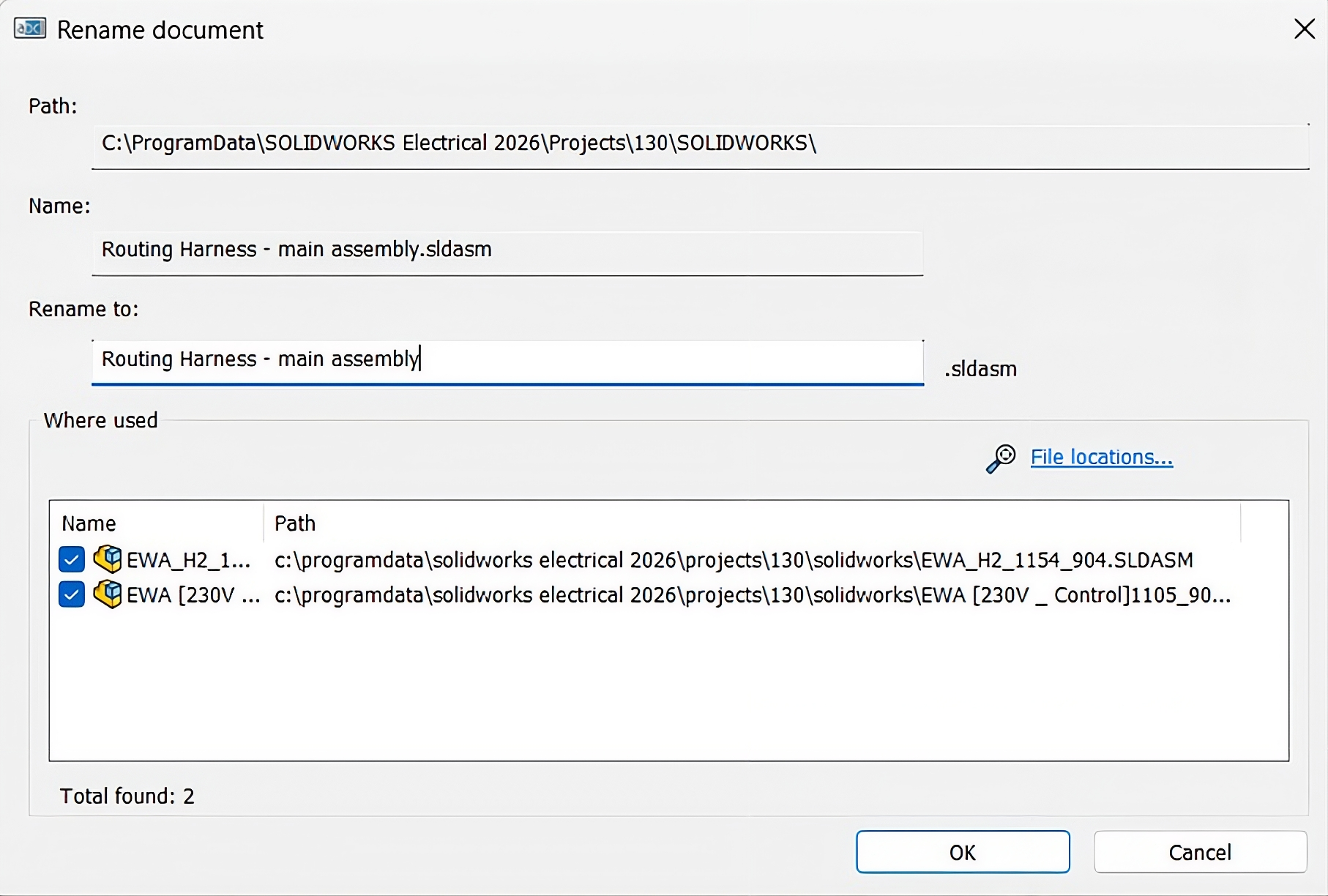The width and height of the screenshot is (1328, 896).
Task: Cancel the rename dialog
Action: click(x=1201, y=852)
